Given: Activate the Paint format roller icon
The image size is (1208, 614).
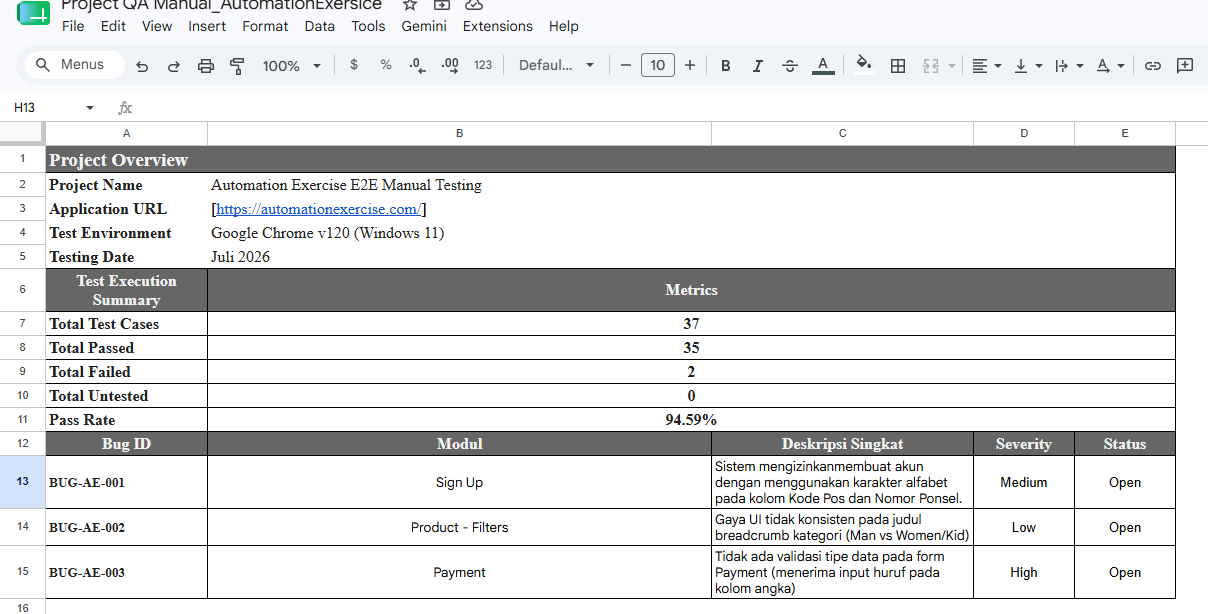Looking at the screenshot, I should [x=237, y=66].
